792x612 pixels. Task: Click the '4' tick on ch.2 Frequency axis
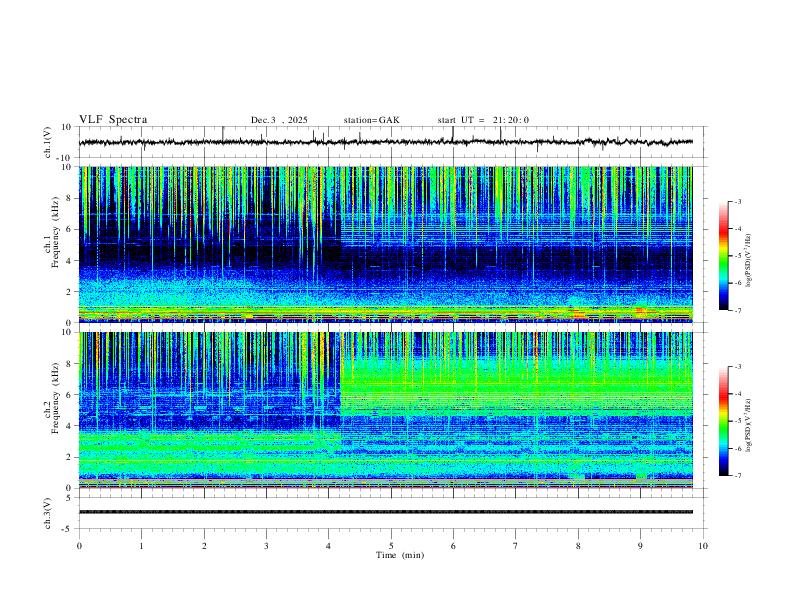[70, 426]
